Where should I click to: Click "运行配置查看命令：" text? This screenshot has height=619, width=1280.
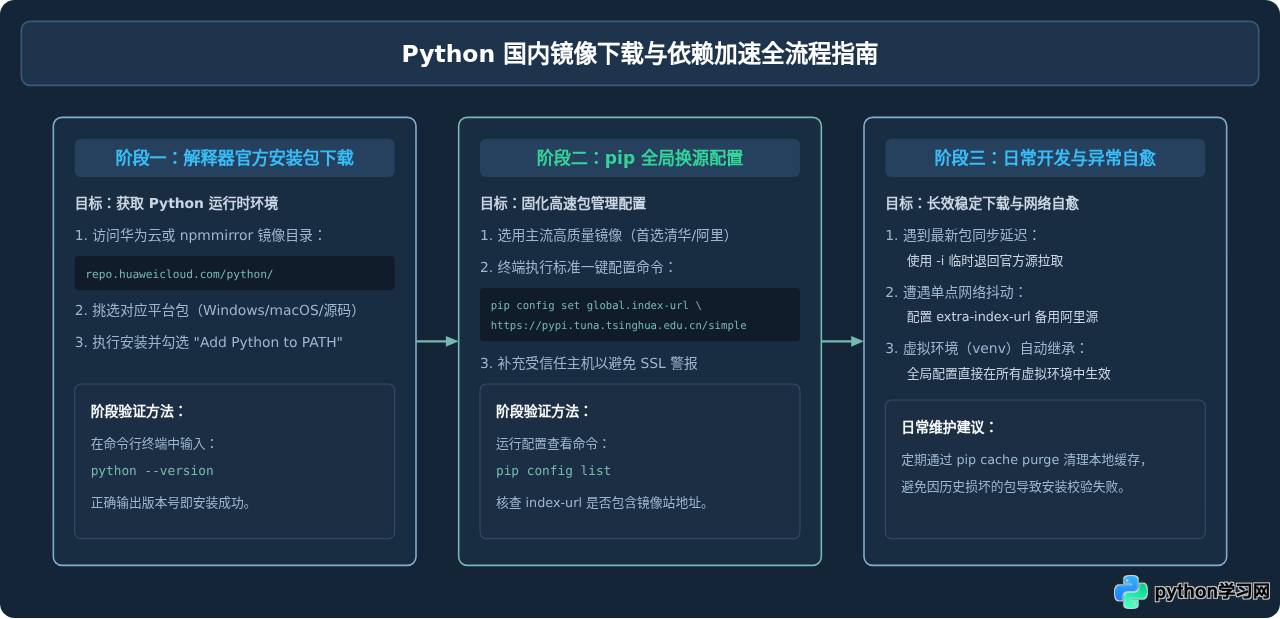tap(552, 443)
